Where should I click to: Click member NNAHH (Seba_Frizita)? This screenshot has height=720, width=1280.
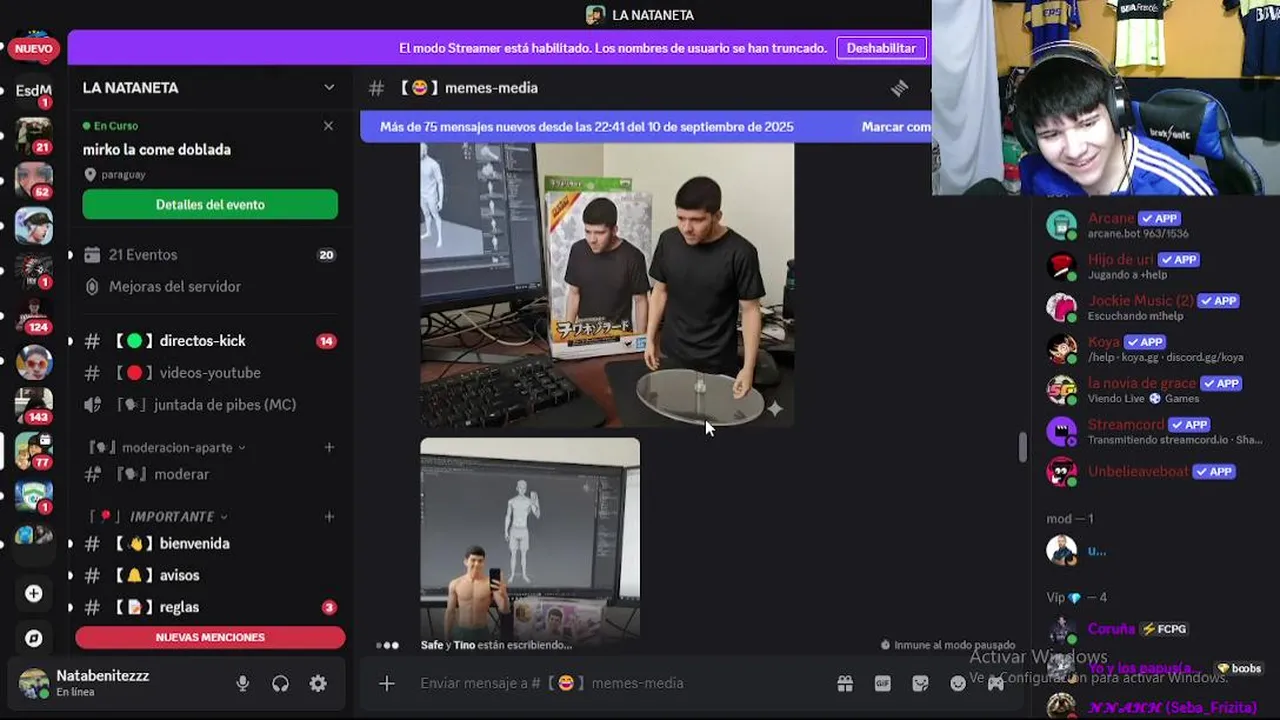click(1172, 707)
